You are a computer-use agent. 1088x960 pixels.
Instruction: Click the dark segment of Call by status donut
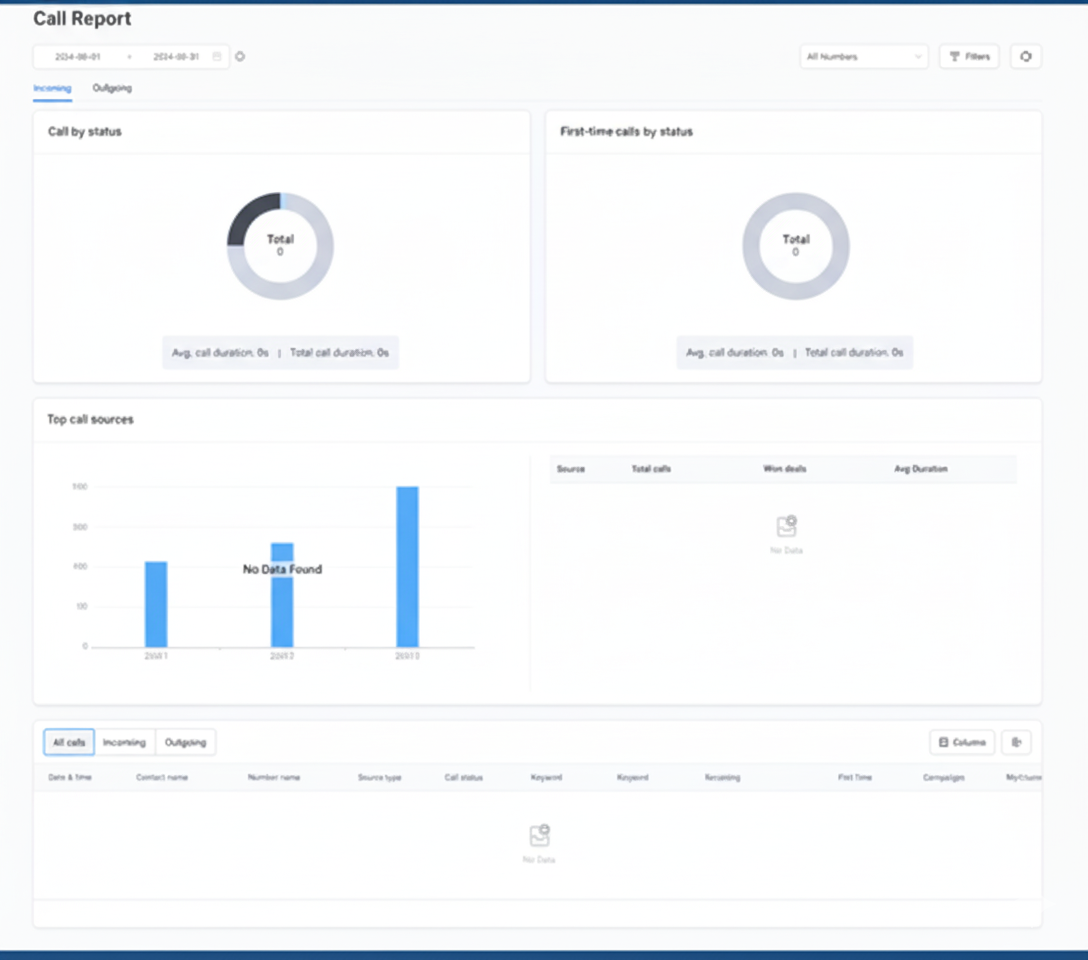click(x=246, y=218)
